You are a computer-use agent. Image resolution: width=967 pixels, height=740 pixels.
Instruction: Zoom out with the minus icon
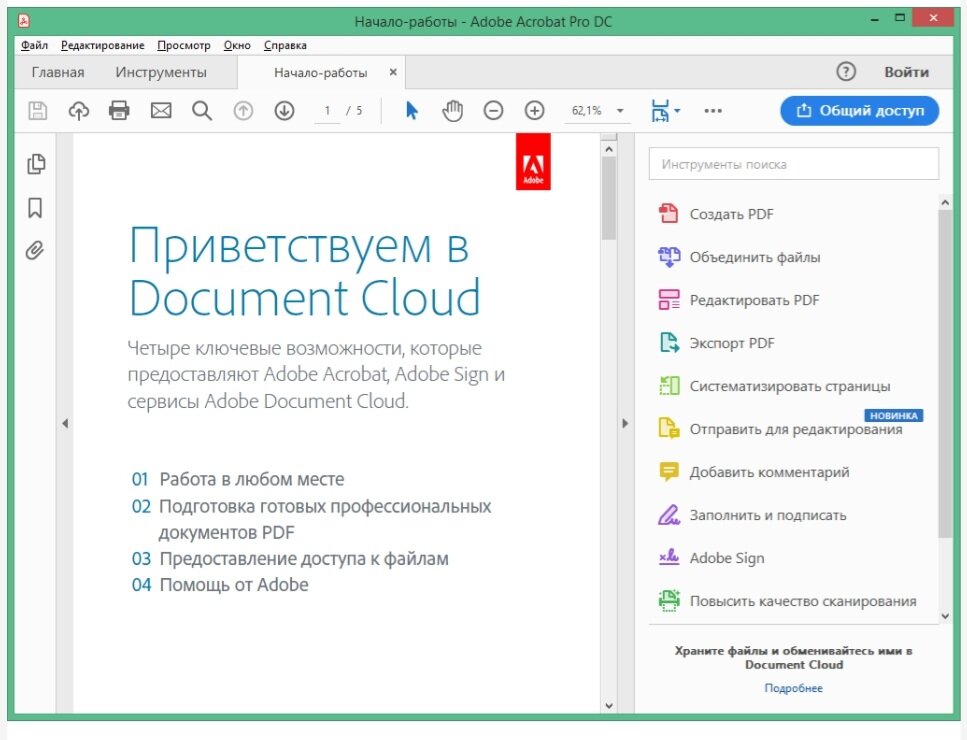[x=493, y=111]
